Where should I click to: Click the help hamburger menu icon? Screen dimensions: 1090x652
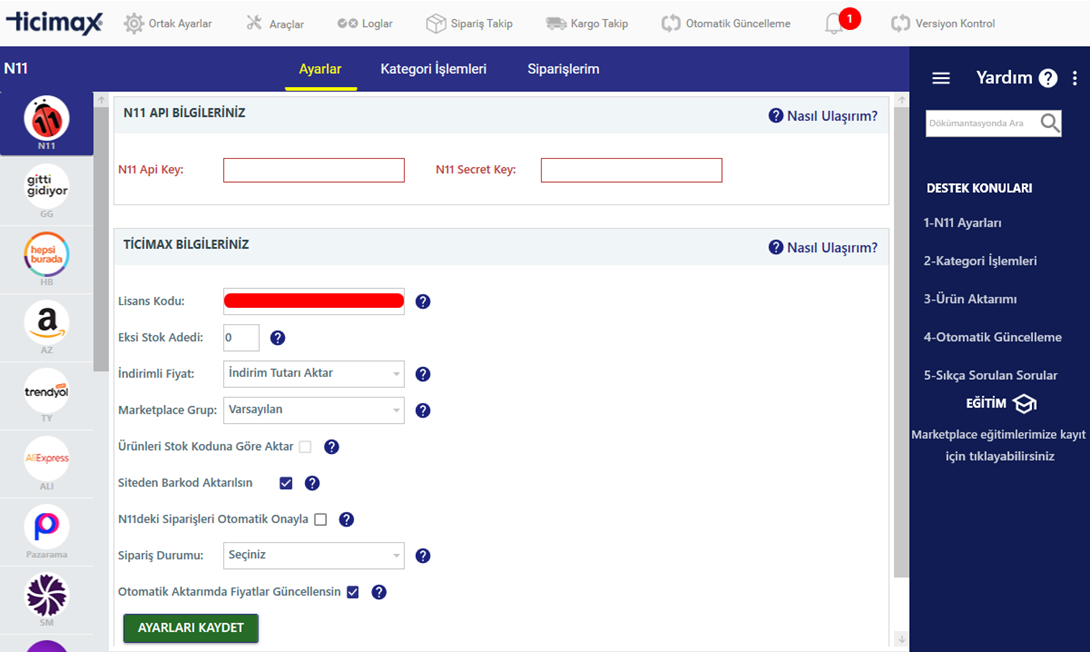pos(941,78)
